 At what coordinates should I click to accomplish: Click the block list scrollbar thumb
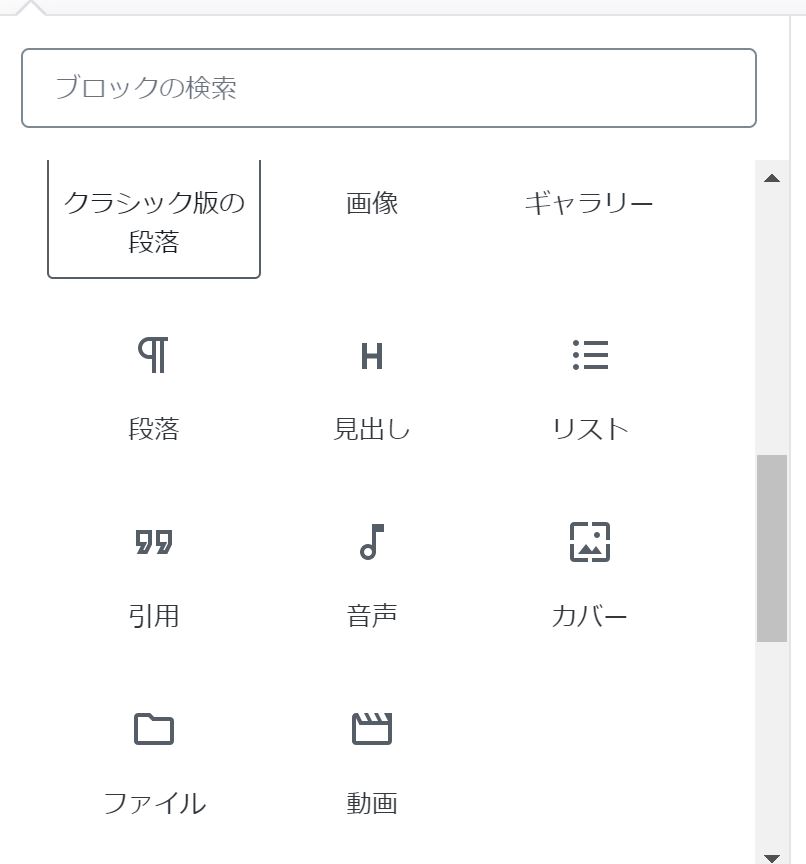click(x=771, y=548)
